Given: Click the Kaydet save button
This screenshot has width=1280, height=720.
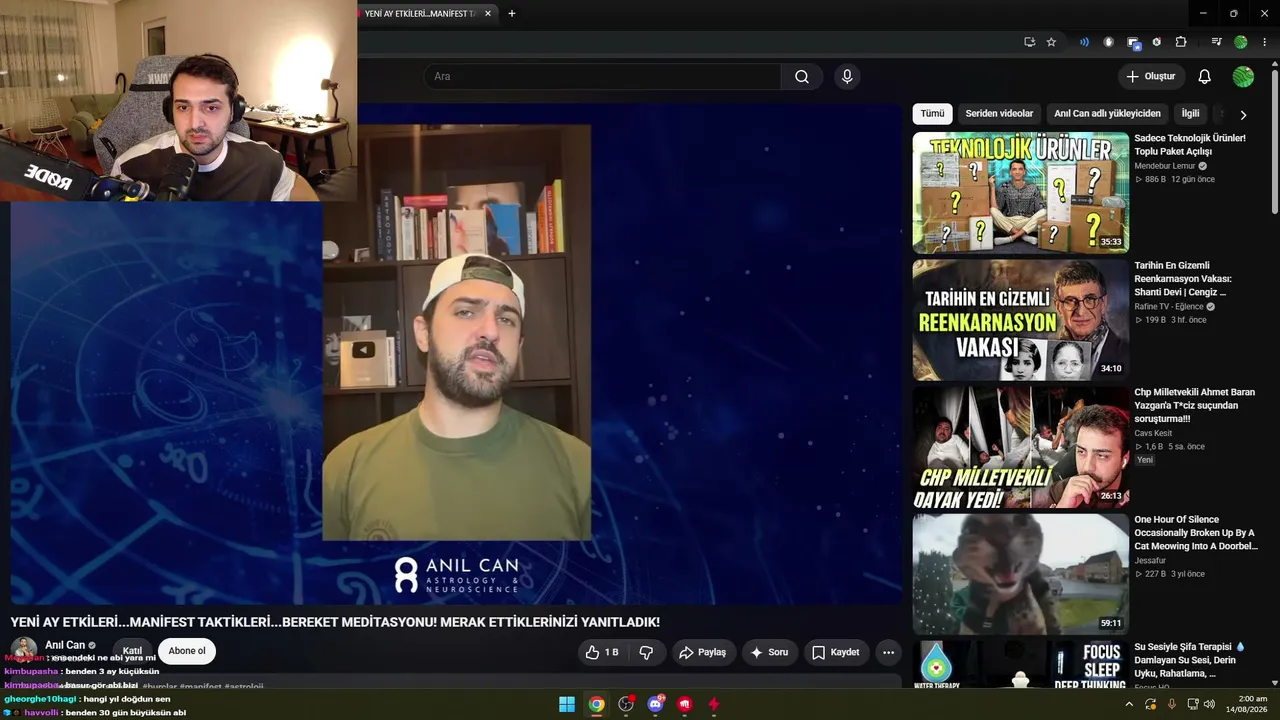Looking at the screenshot, I should (x=835, y=652).
